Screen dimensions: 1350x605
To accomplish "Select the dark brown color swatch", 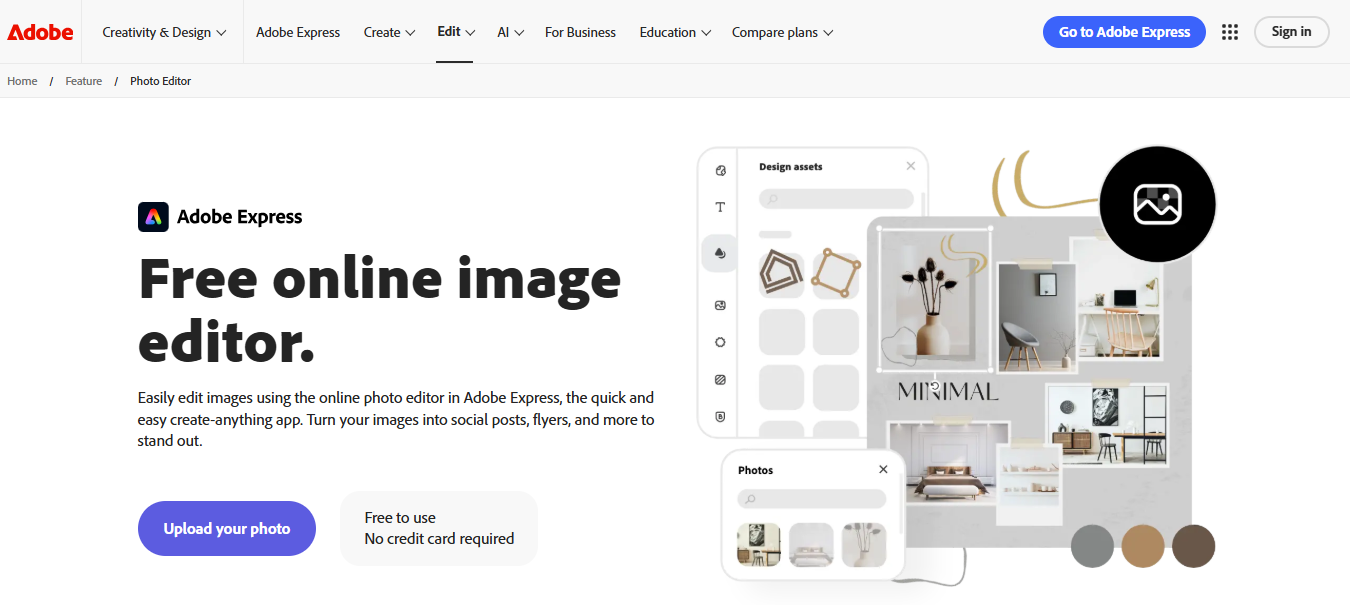I will coord(1193,546).
